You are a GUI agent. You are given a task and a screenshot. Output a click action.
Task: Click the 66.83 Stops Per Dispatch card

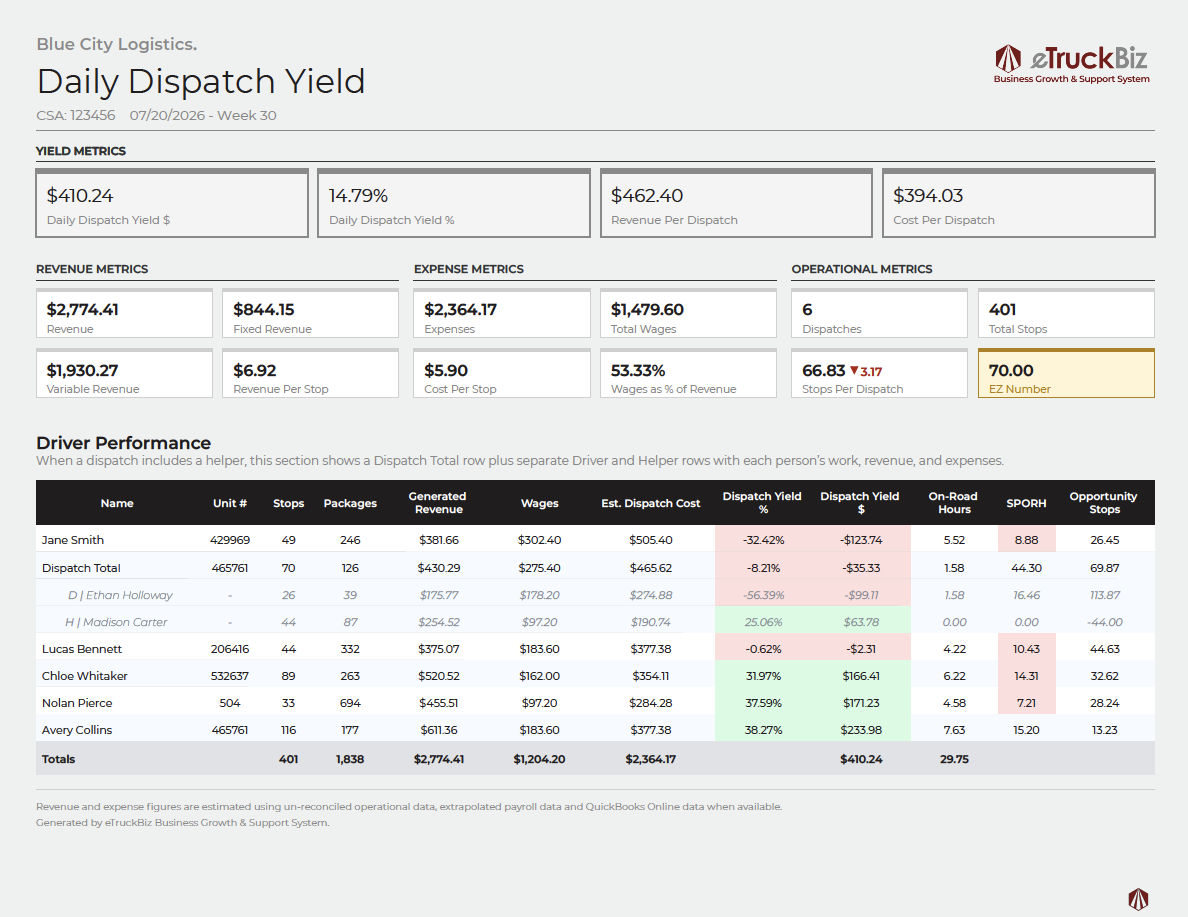[x=879, y=373]
